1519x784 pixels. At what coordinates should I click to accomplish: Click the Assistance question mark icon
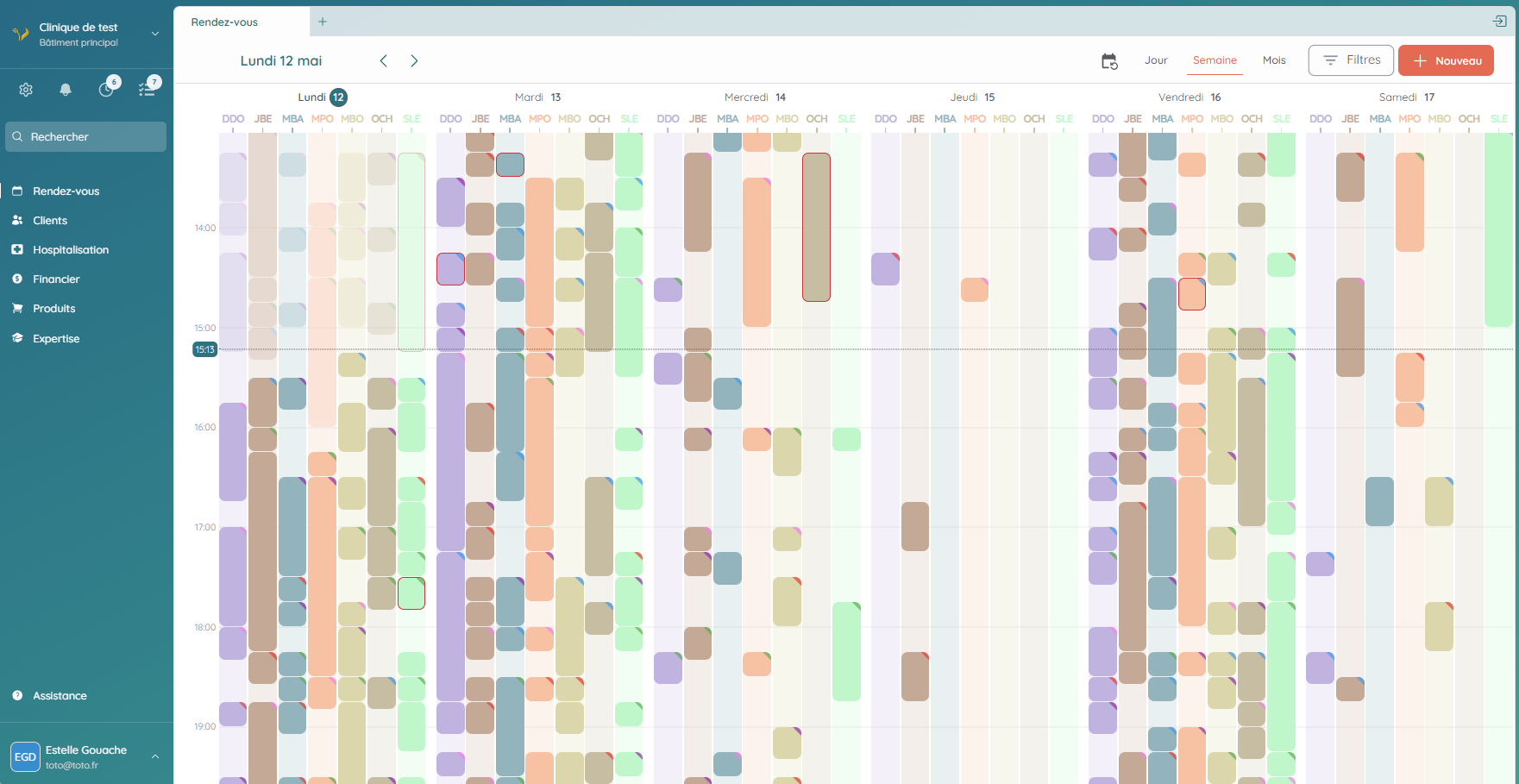[x=17, y=695]
